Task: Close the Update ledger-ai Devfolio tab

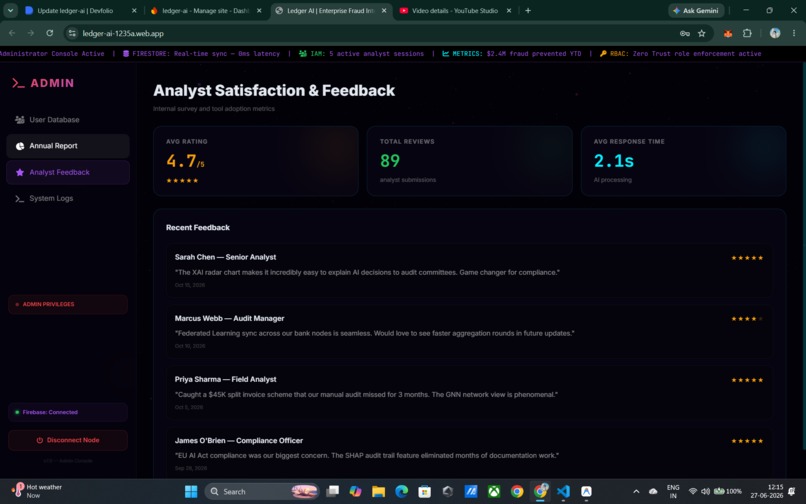Action: coord(134,10)
